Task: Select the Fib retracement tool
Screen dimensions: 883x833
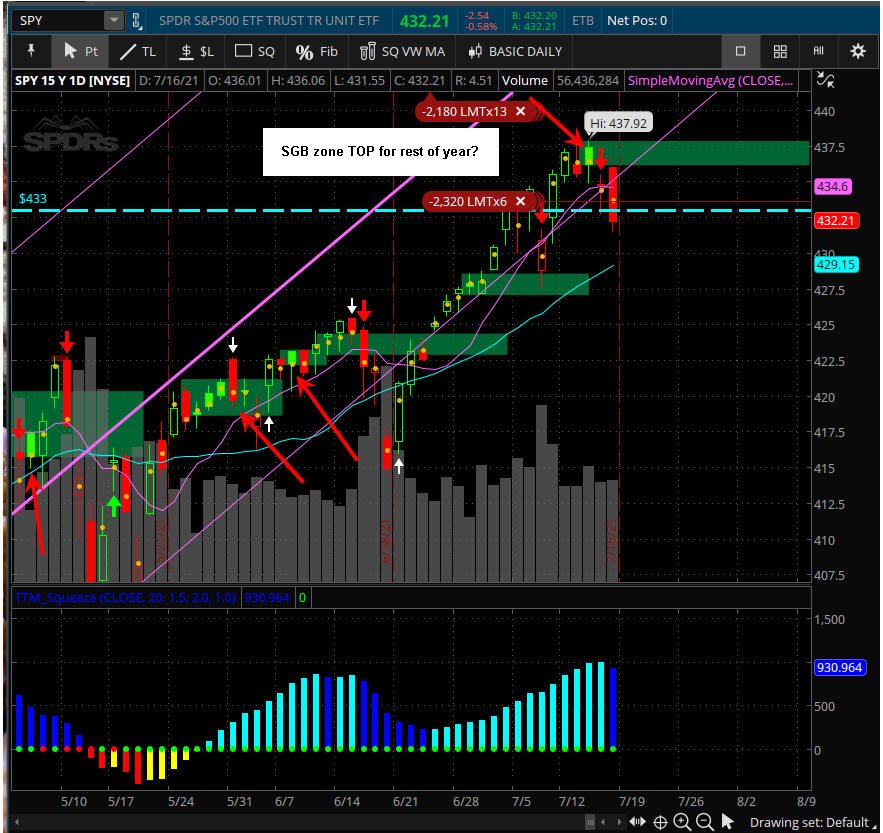Action: pos(316,52)
